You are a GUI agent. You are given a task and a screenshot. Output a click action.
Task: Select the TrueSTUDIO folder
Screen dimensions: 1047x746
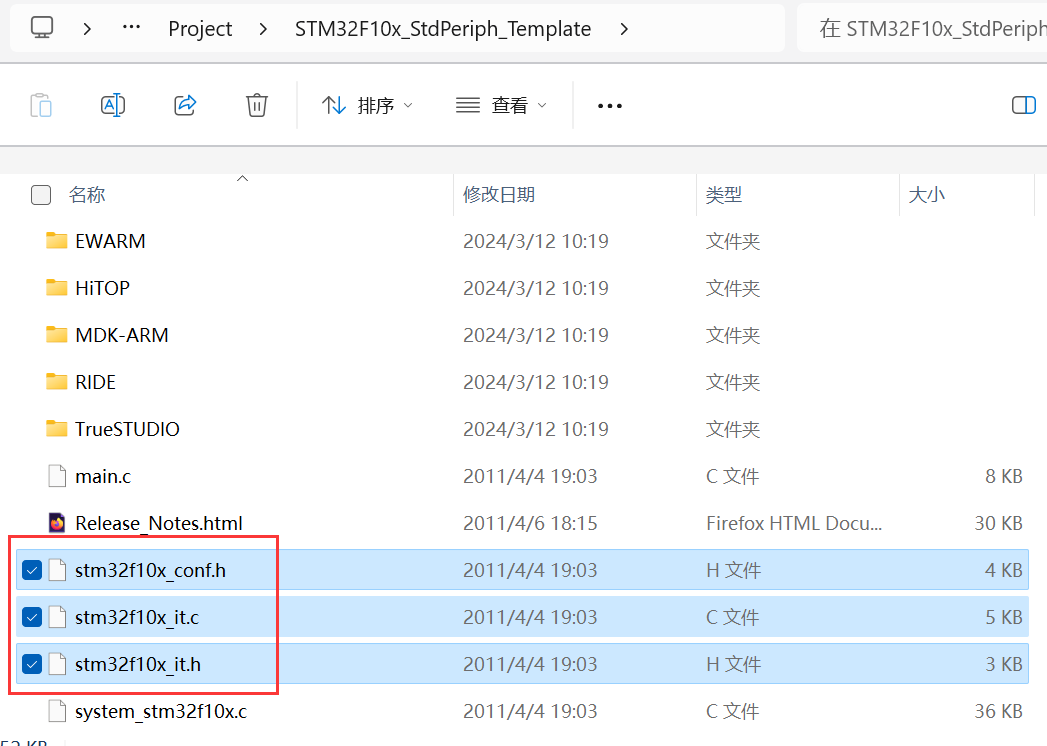click(x=127, y=429)
